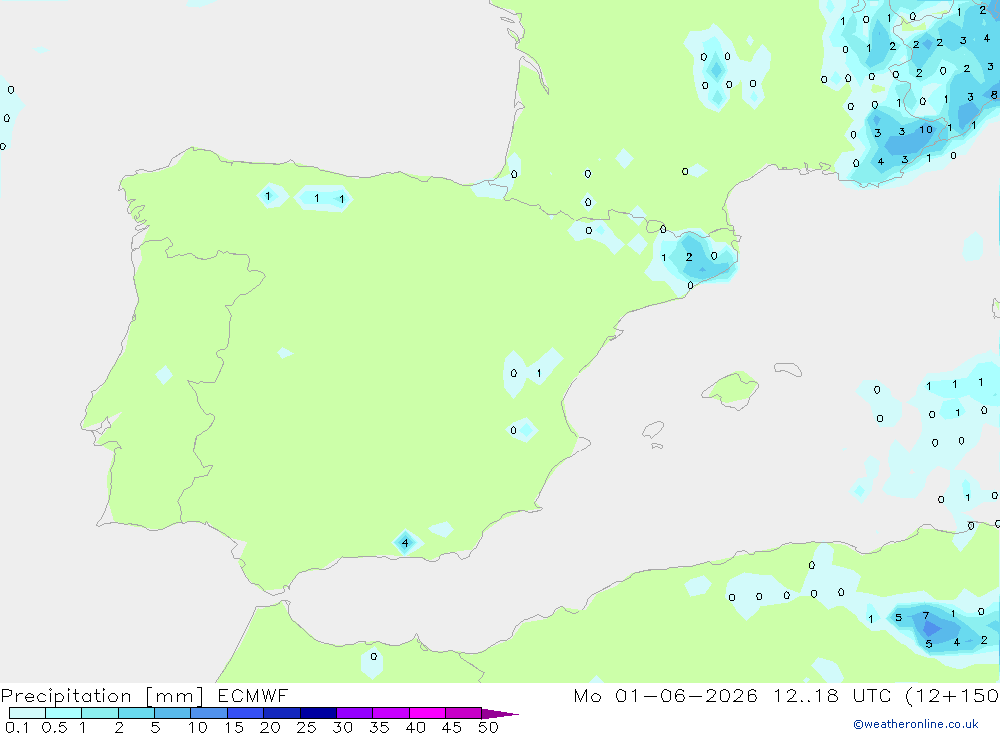Click the 0.1–0.5 mm palest cyan legend swatch
Screen dimensions: 1000x733
click(27, 713)
